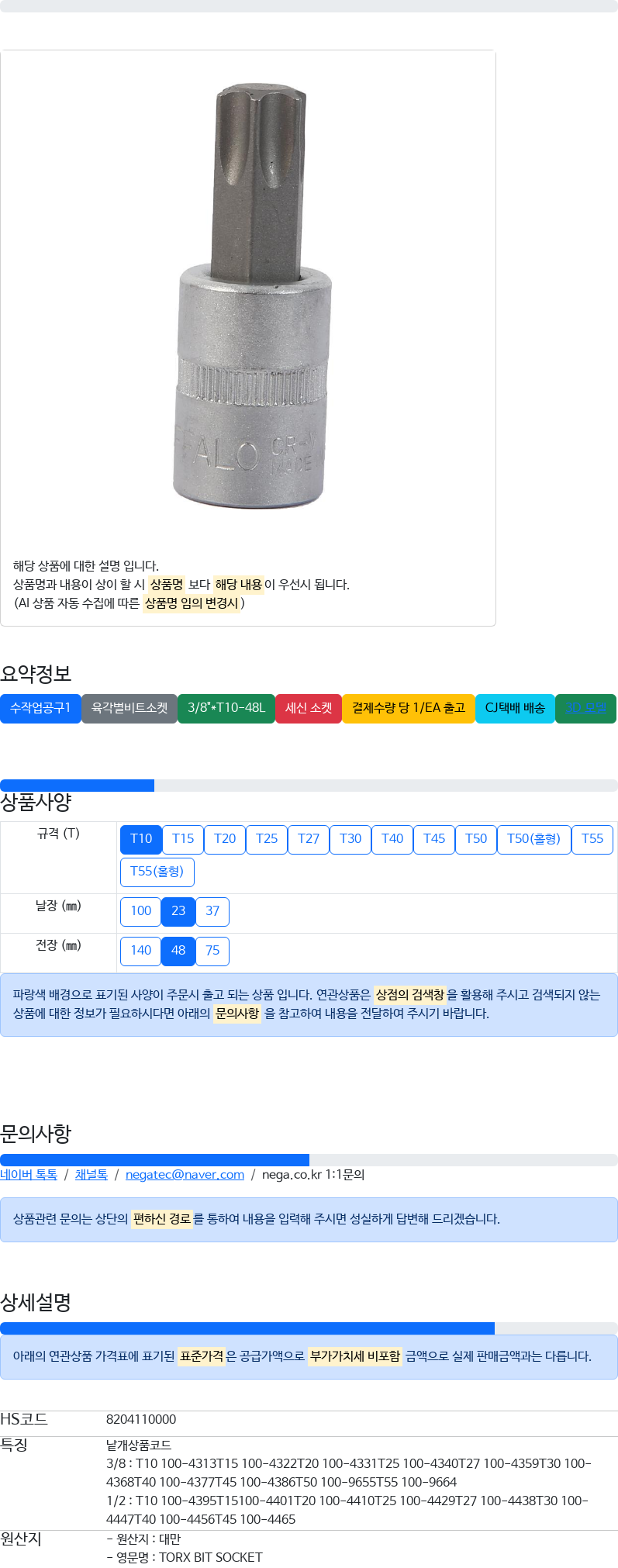Click the 육각별비트소켓 badge
618x1568 pixels.
tap(129, 708)
